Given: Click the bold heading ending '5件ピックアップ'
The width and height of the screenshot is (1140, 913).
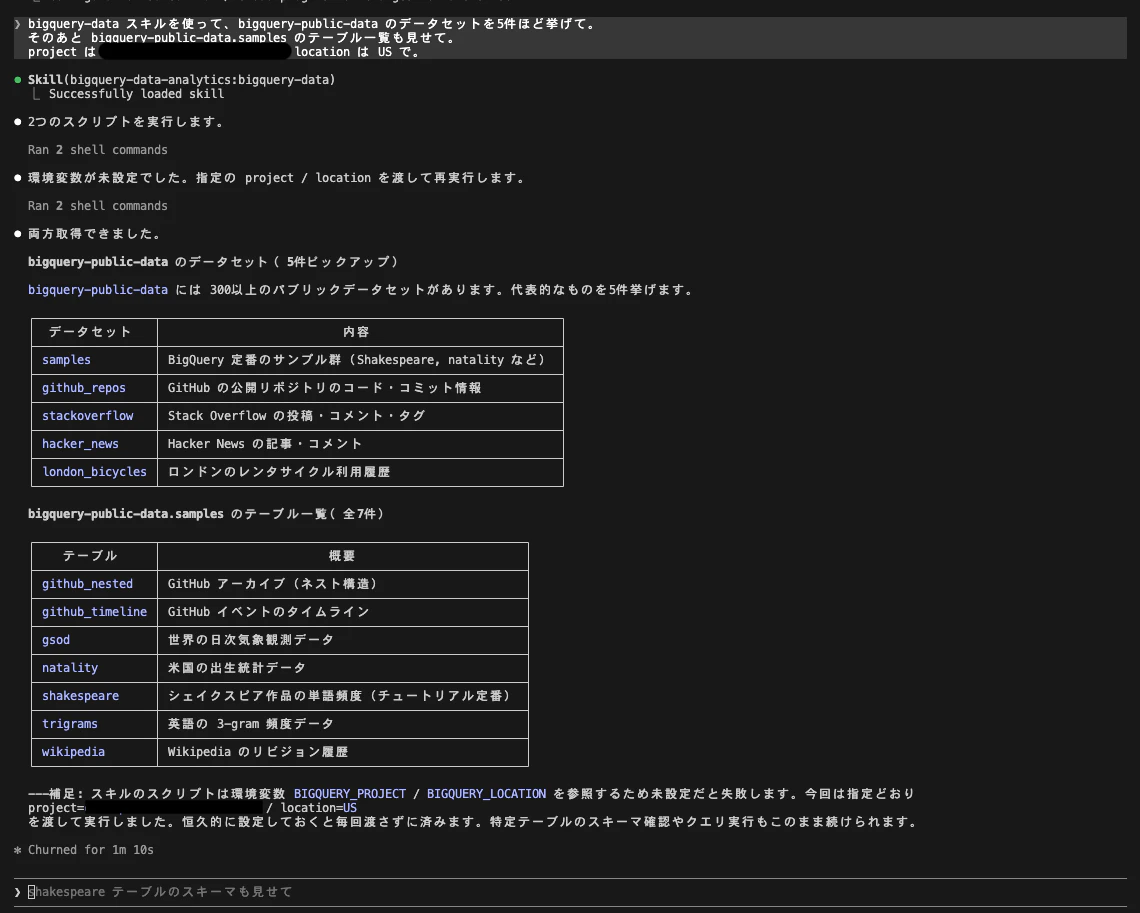Looking at the screenshot, I should pyautogui.click(x=214, y=262).
